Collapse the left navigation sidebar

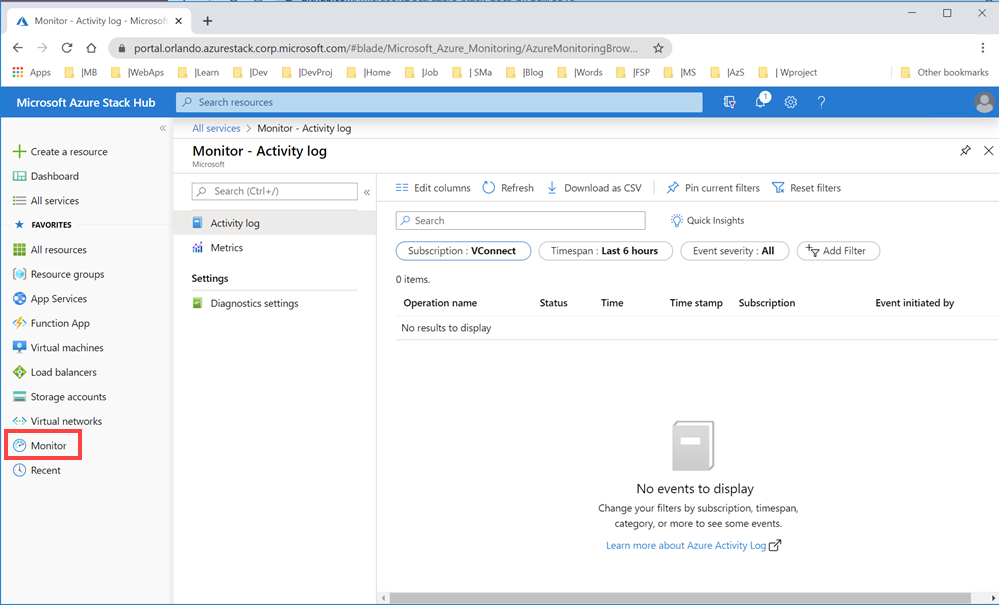tap(163, 127)
